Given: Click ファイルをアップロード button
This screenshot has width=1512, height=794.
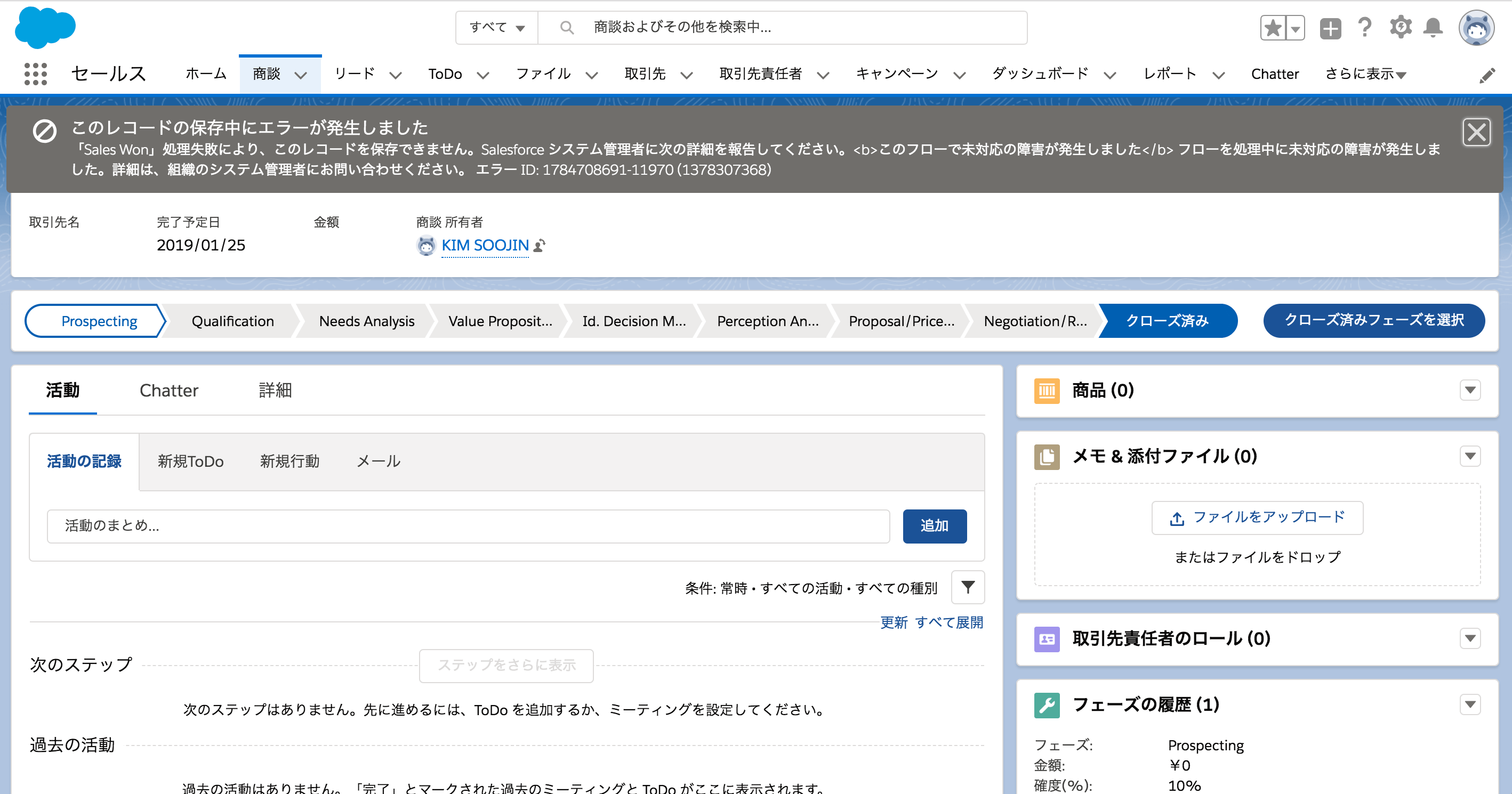Looking at the screenshot, I should pos(1257,517).
